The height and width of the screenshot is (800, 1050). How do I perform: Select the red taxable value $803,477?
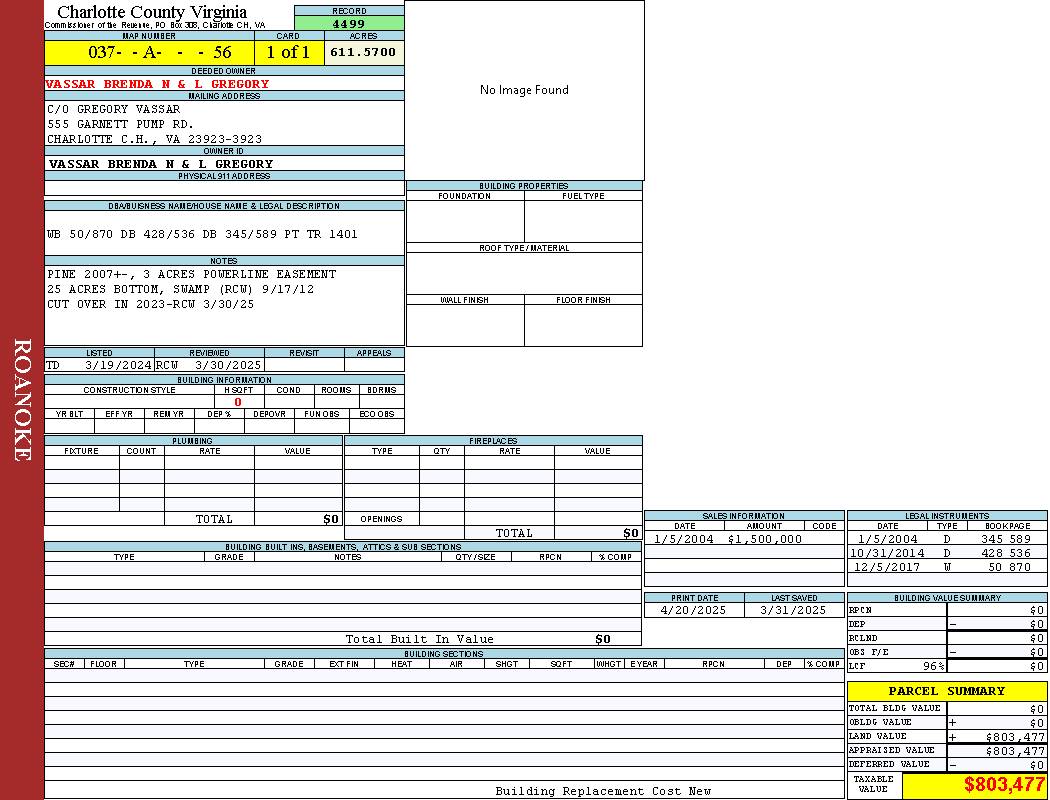[1004, 785]
